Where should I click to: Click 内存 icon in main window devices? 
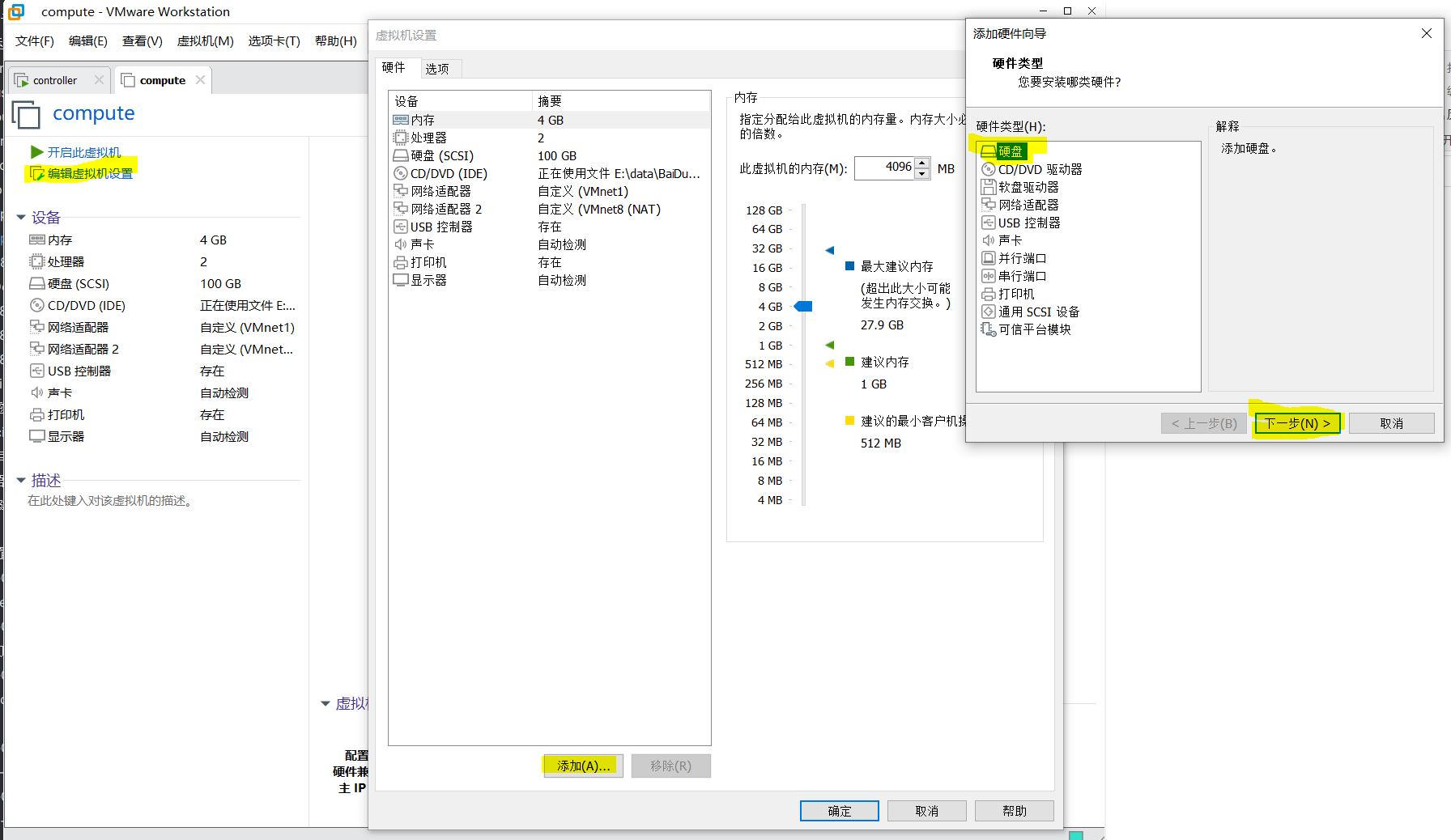(x=36, y=240)
